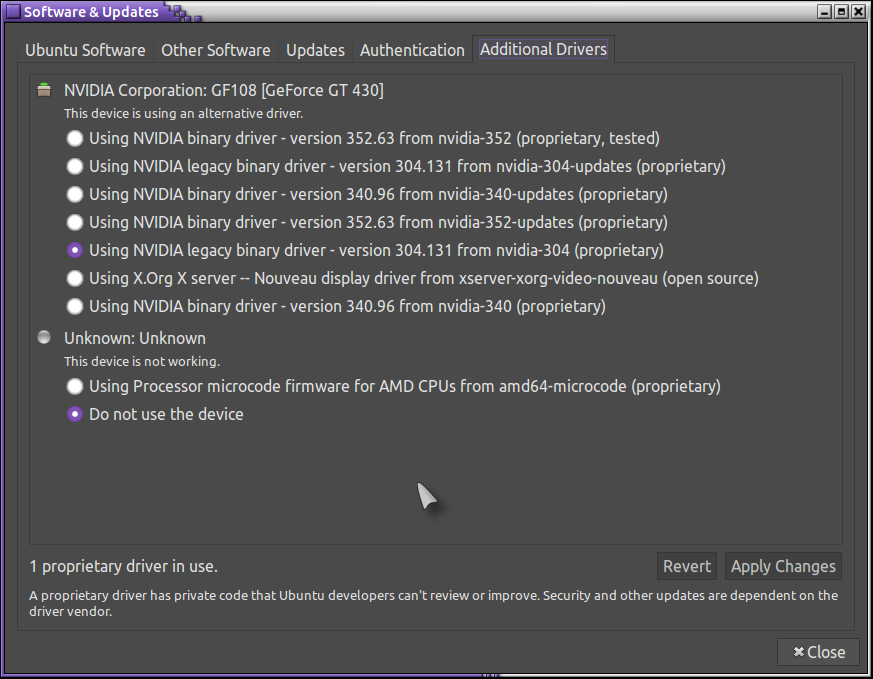The width and height of the screenshot is (873, 679).
Task: Select legacy driver 304.131 from nvidia-304 radio
Action: [x=365, y=250]
